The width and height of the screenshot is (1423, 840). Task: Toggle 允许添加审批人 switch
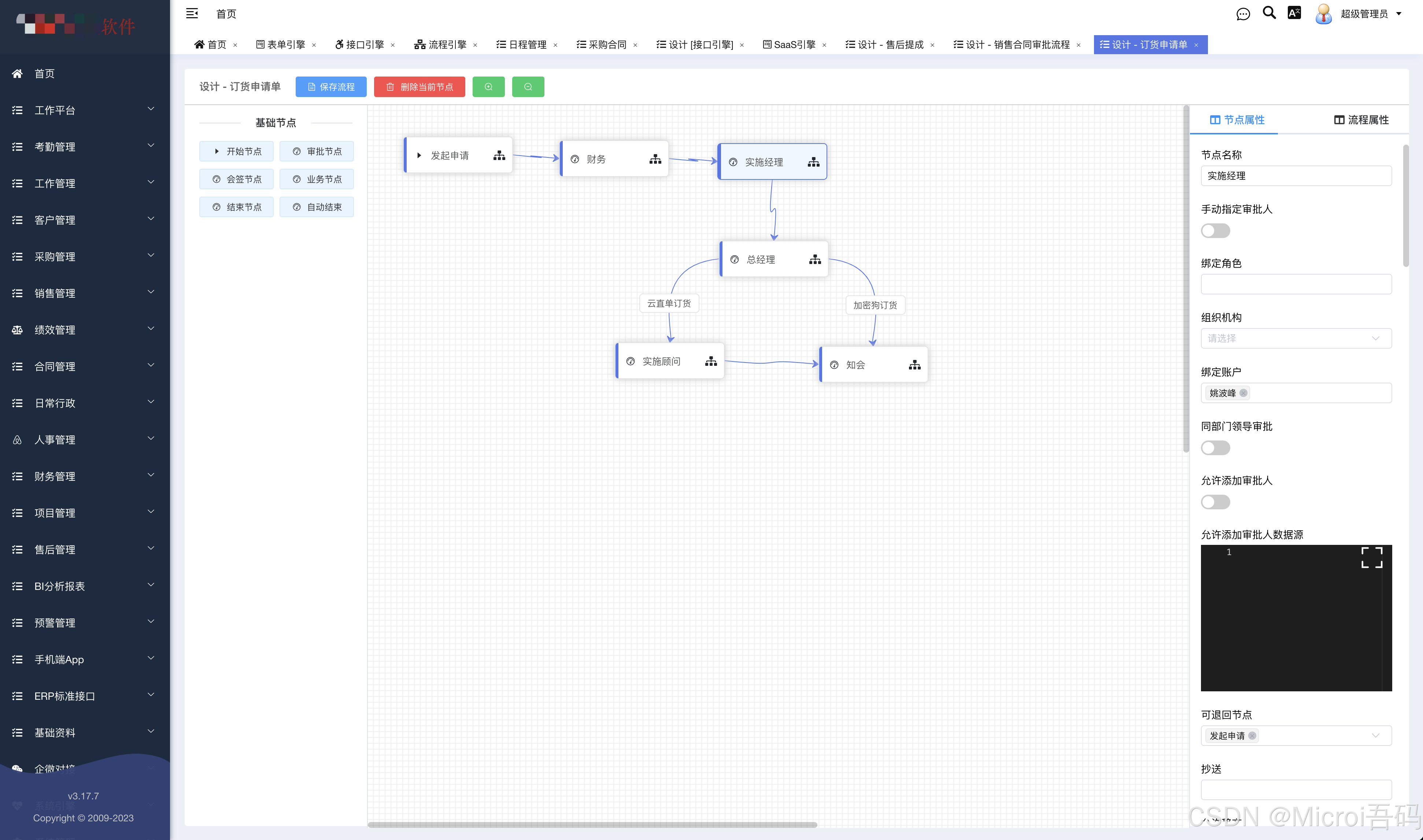[1215, 502]
